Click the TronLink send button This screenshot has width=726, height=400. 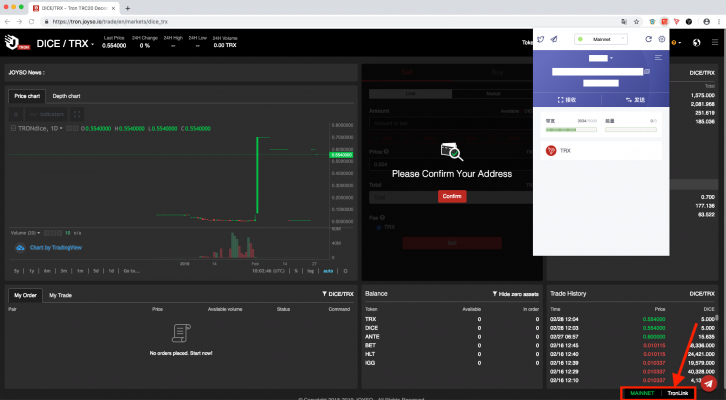(x=635, y=100)
